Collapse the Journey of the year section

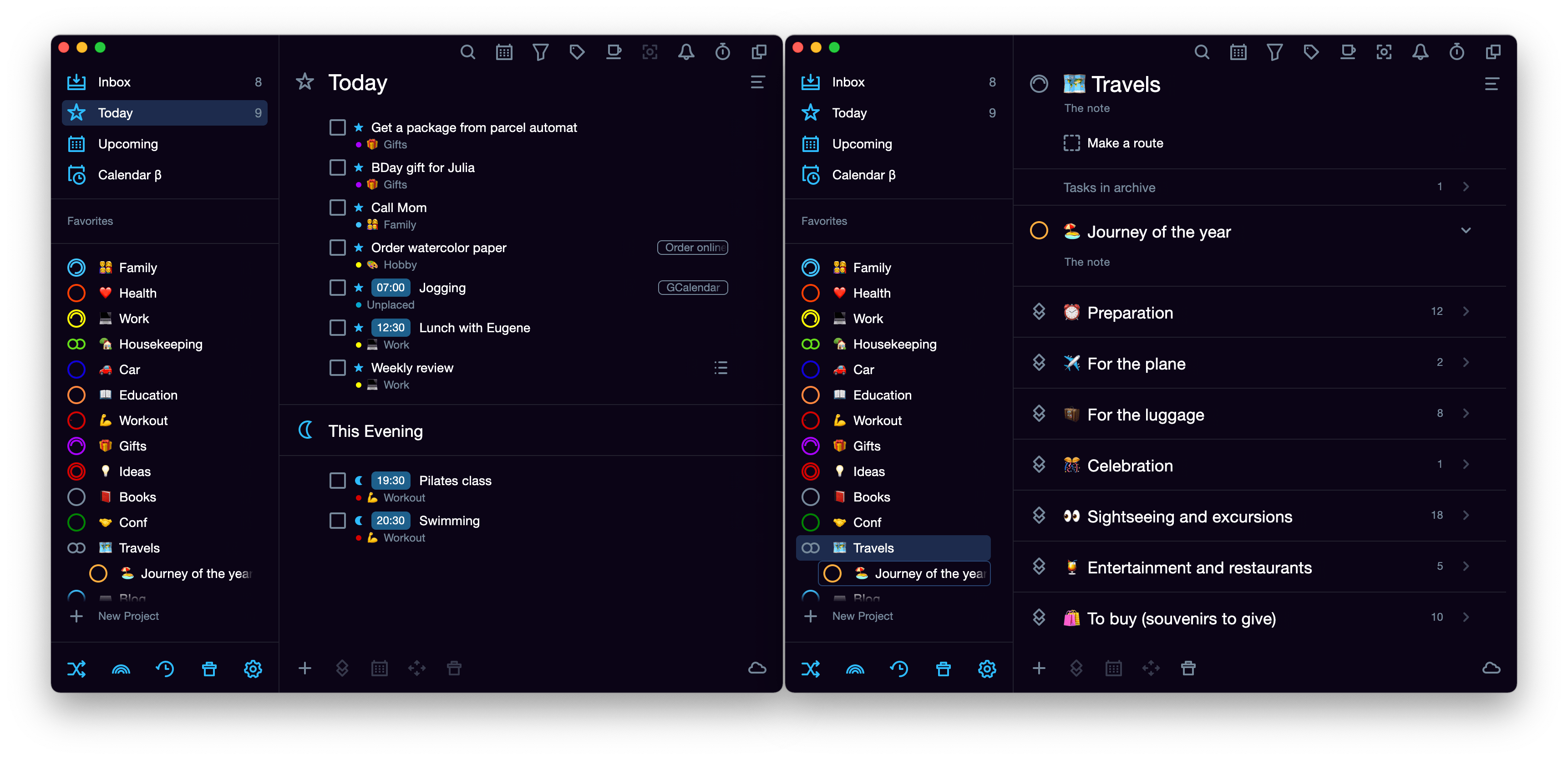click(x=1466, y=231)
